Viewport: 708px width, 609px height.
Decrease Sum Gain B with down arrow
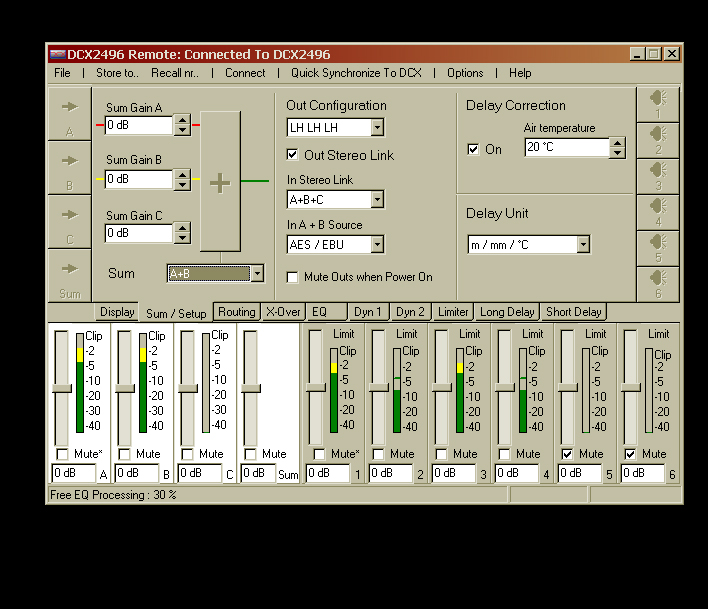click(x=182, y=184)
